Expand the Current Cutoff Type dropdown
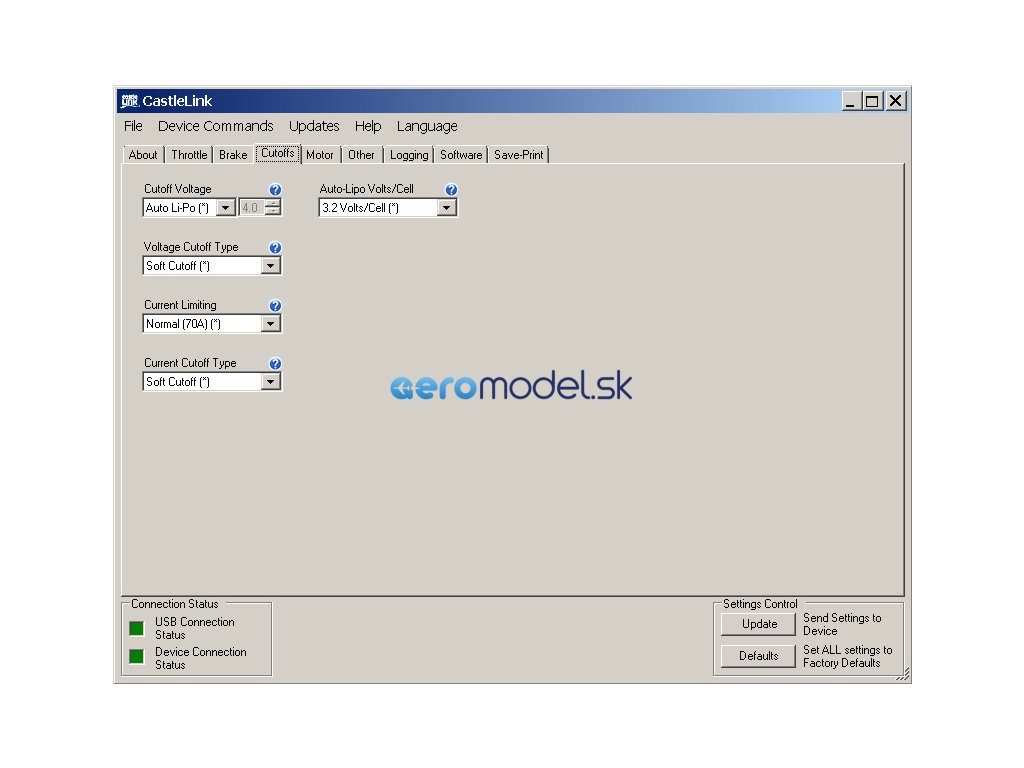Screen dimensions: 1024x768 coord(270,382)
